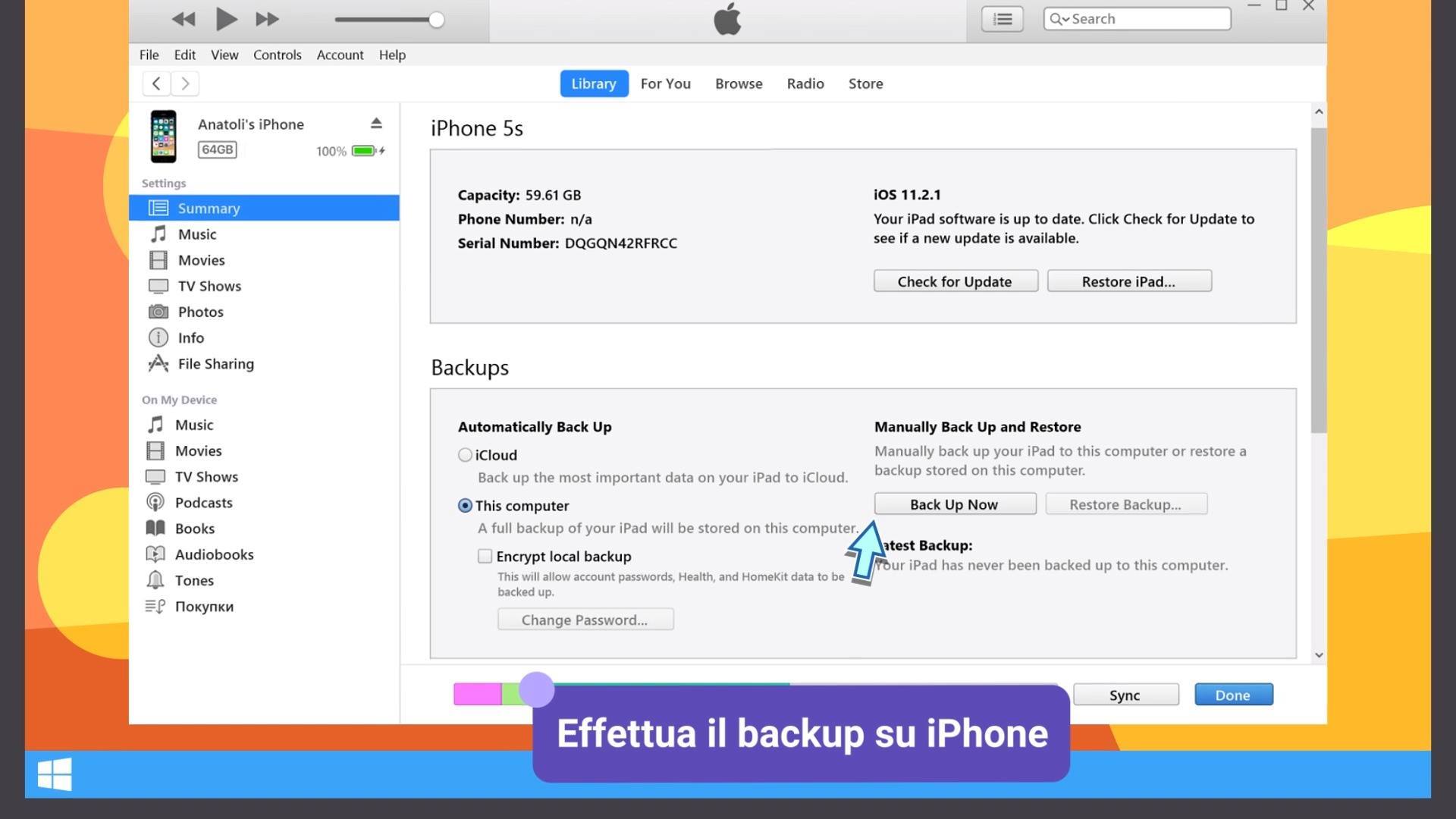Screen dimensions: 1456x819
Task: Click the Apple logo in the header
Action: (727, 19)
